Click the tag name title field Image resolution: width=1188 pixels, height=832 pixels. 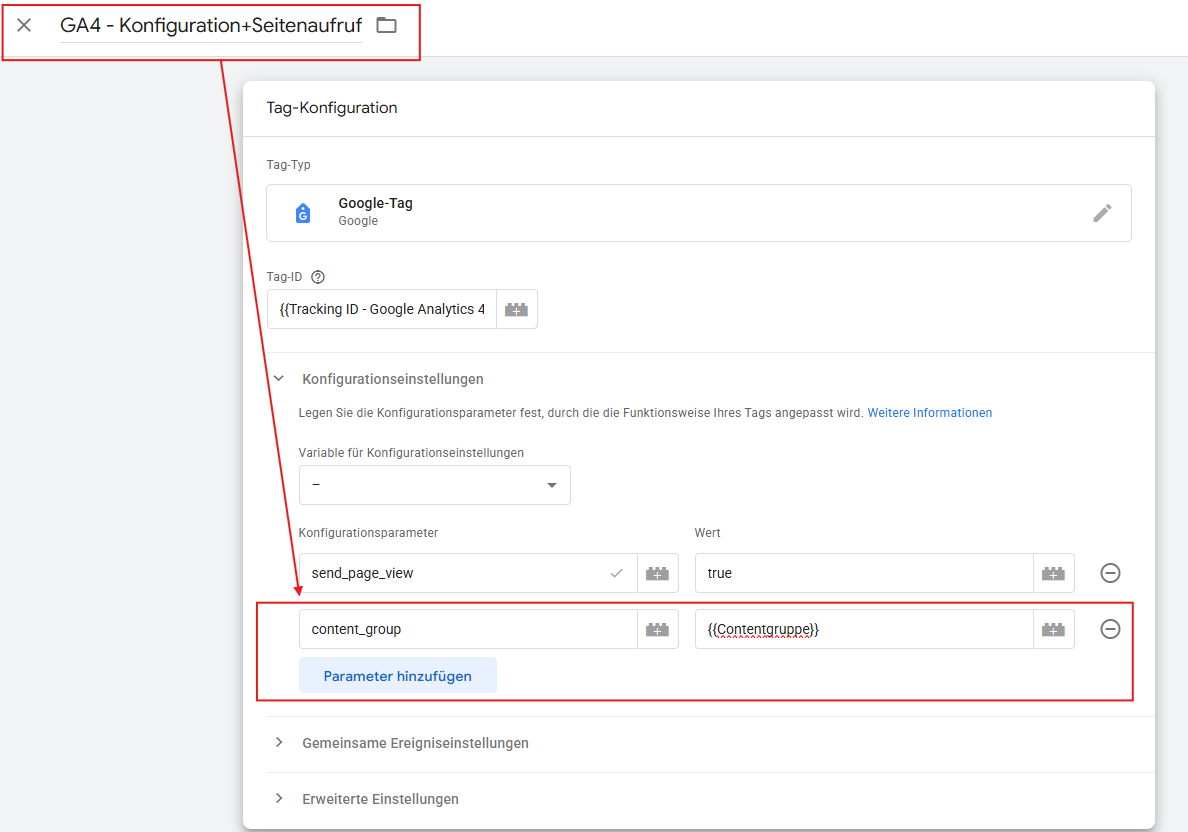[x=210, y=26]
